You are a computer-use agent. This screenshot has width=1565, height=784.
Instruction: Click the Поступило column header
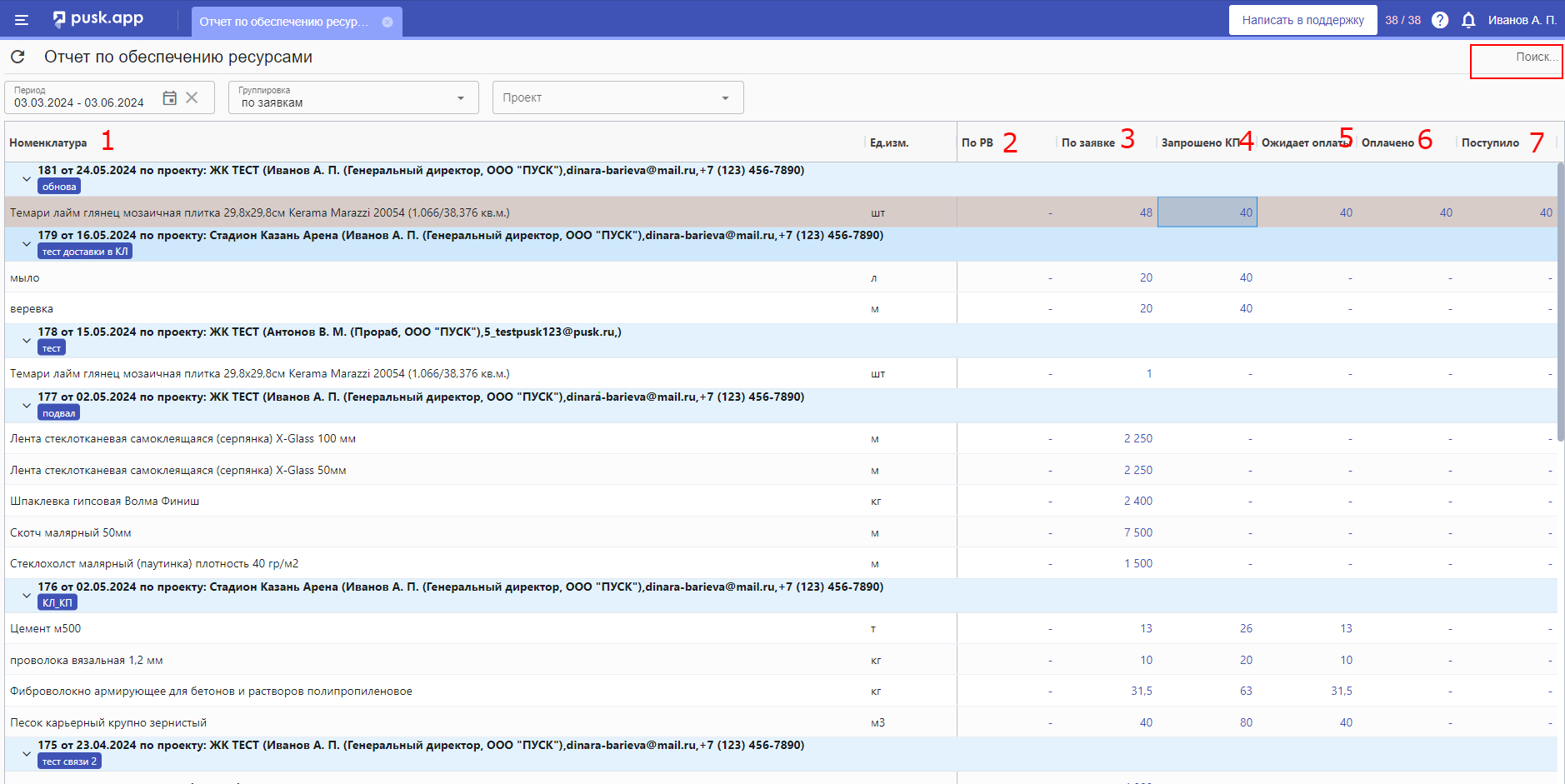point(1490,142)
